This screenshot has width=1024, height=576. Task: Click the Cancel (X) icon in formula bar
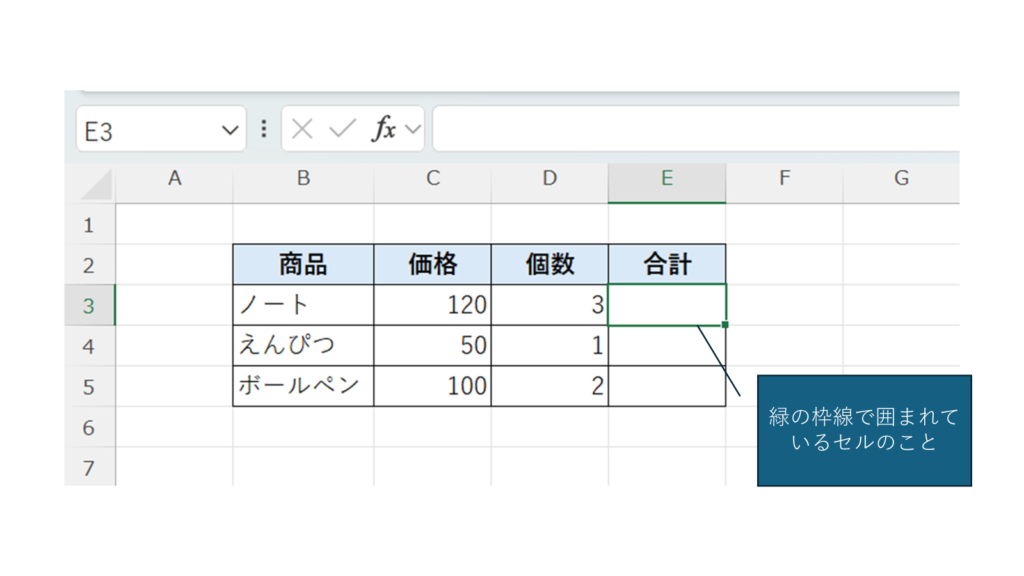click(x=303, y=129)
